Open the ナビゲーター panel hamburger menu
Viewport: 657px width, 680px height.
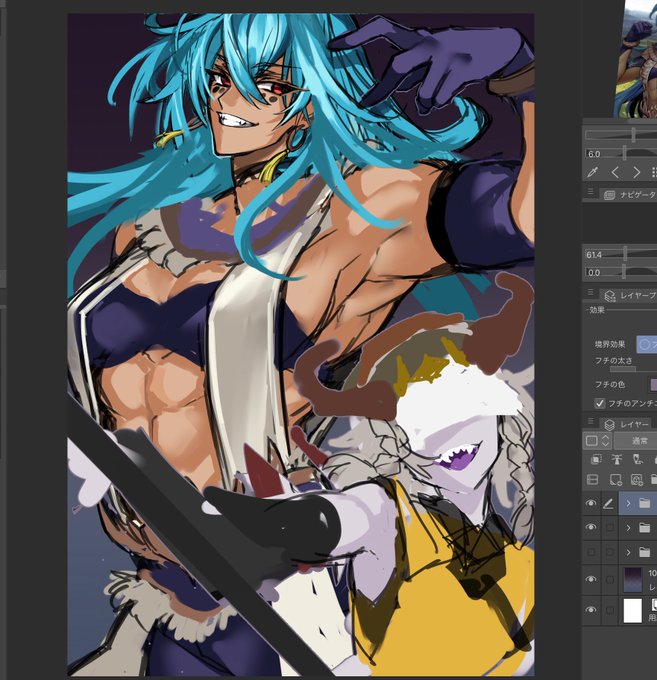click(x=590, y=192)
